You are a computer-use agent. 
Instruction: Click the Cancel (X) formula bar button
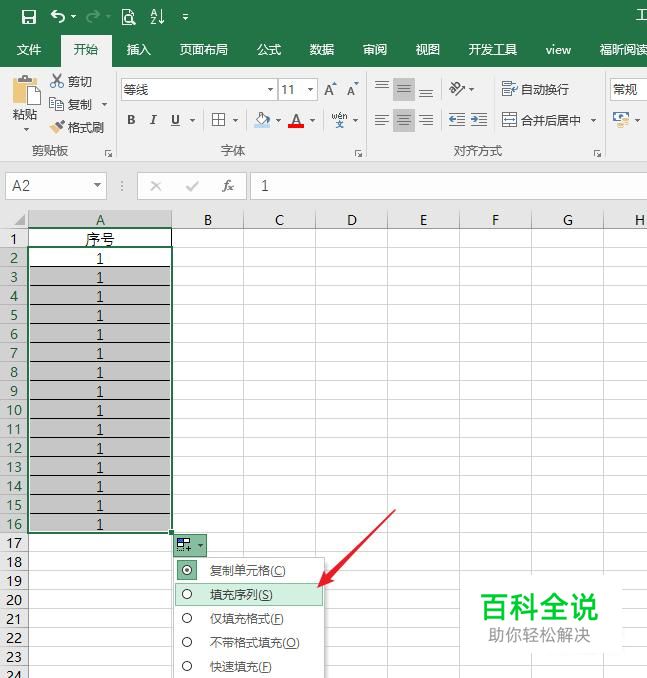(x=156, y=186)
